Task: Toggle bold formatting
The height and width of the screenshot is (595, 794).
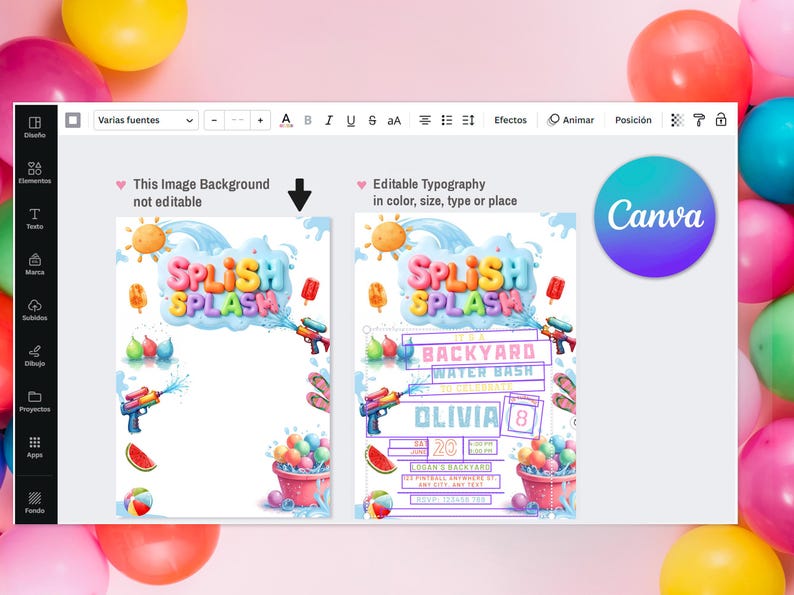Action: point(308,120)
